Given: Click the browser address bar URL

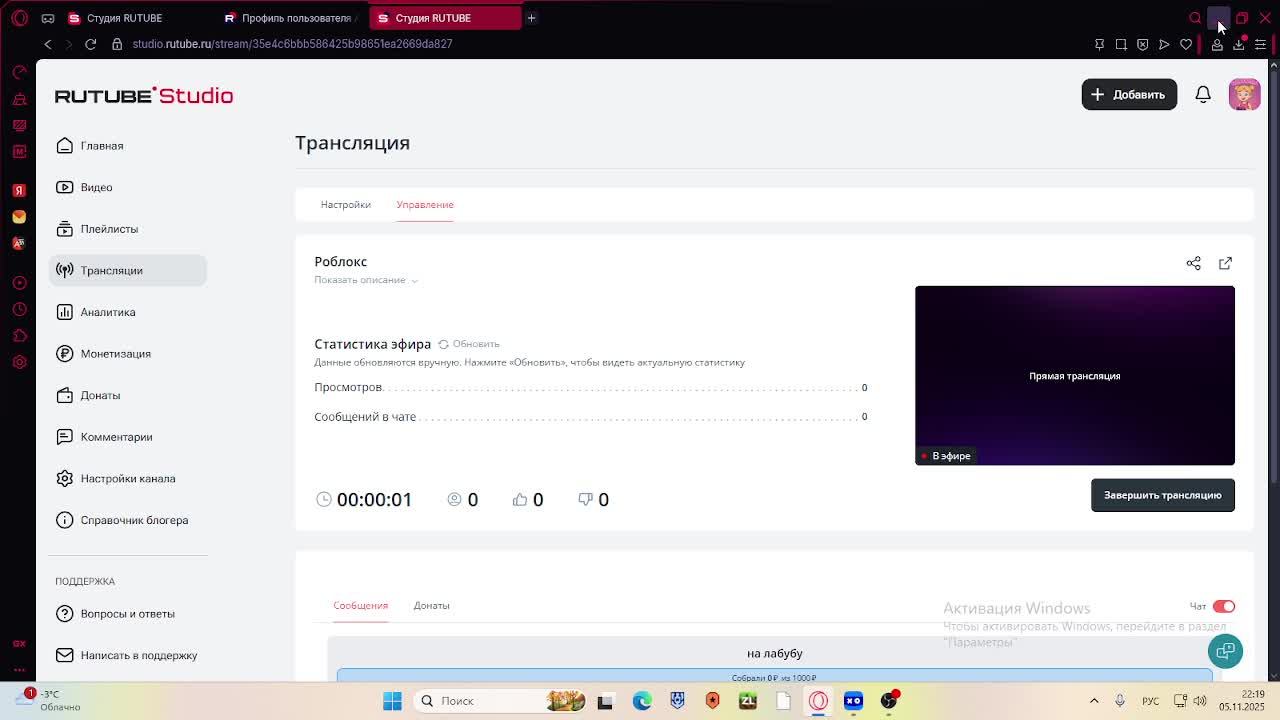Looking at the screenshot, I should (x=292, y=44).
